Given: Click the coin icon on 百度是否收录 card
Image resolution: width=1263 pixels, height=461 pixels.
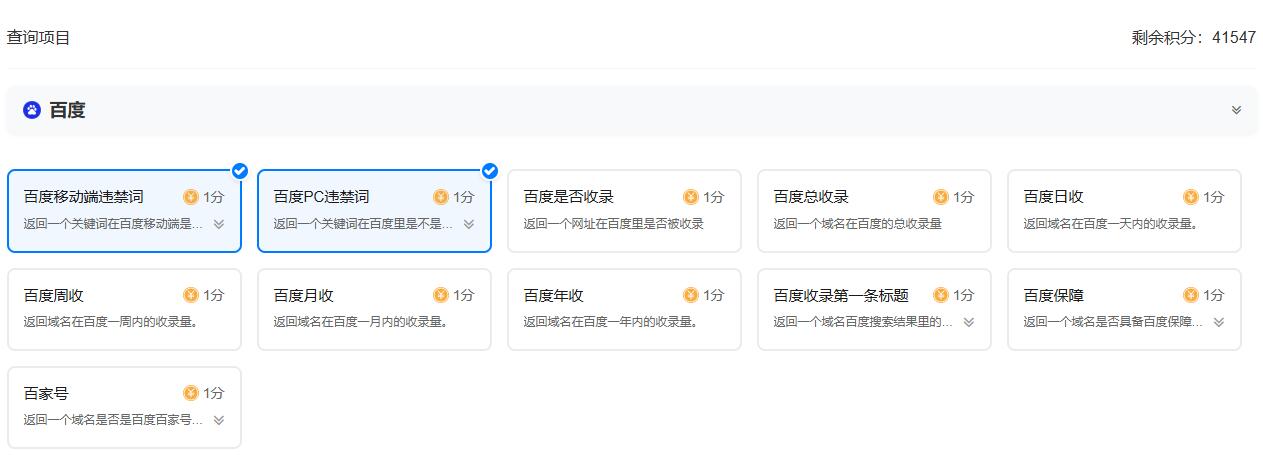Looking at the screenshot, I should [691, 197].
